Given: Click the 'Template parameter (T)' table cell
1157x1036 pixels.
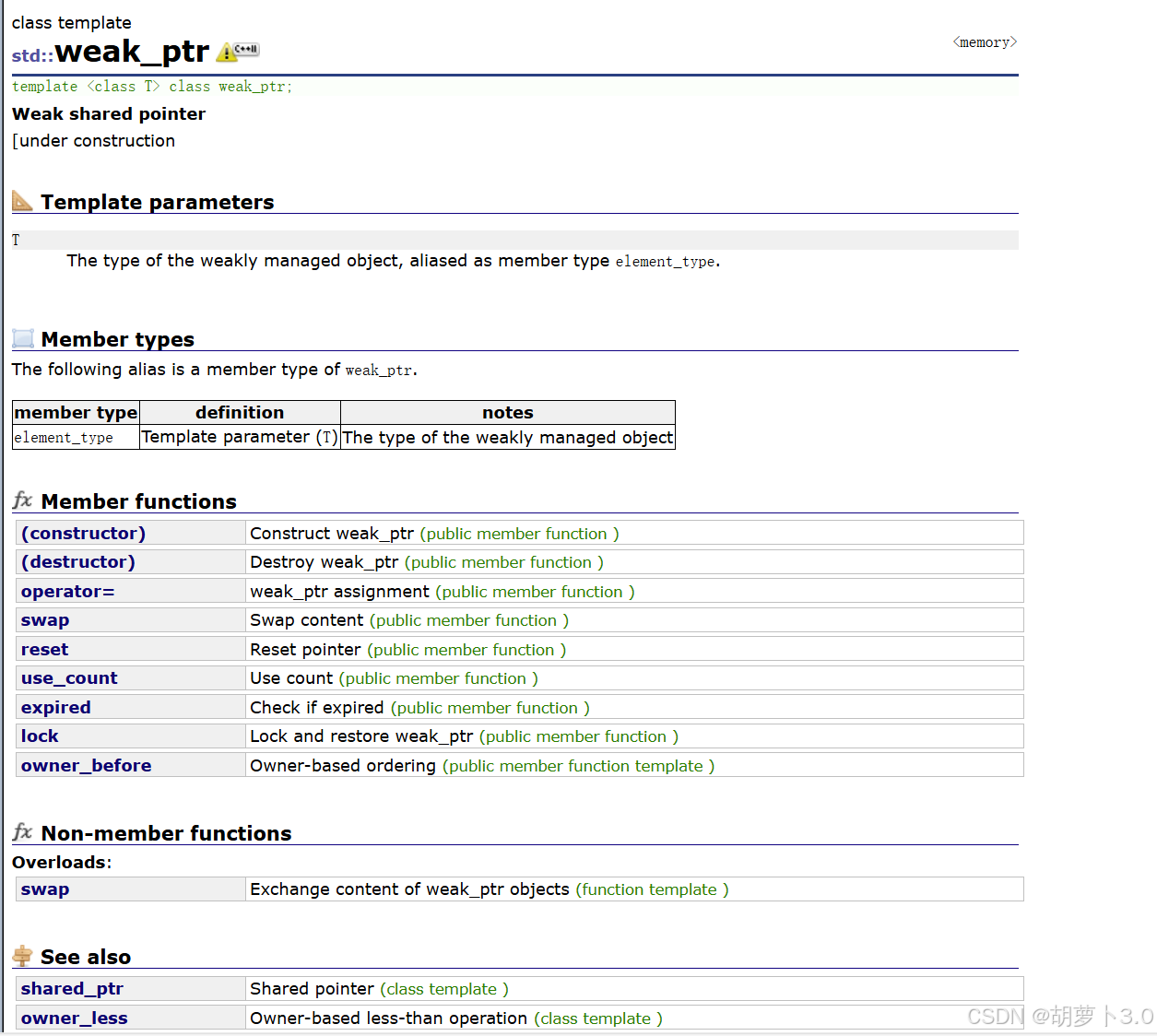Looking at the screenshot, I should coord(240,437).
